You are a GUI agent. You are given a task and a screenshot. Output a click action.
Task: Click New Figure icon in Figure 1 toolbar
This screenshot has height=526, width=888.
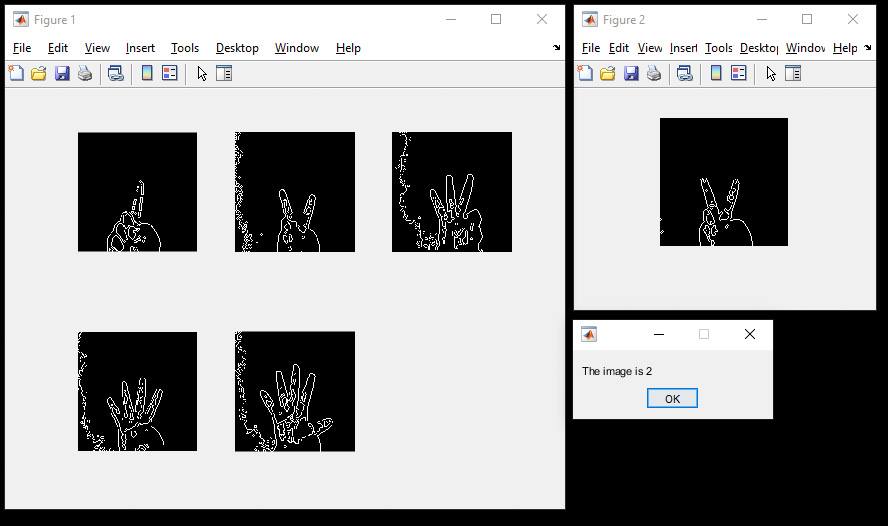(x=16, y=73)
